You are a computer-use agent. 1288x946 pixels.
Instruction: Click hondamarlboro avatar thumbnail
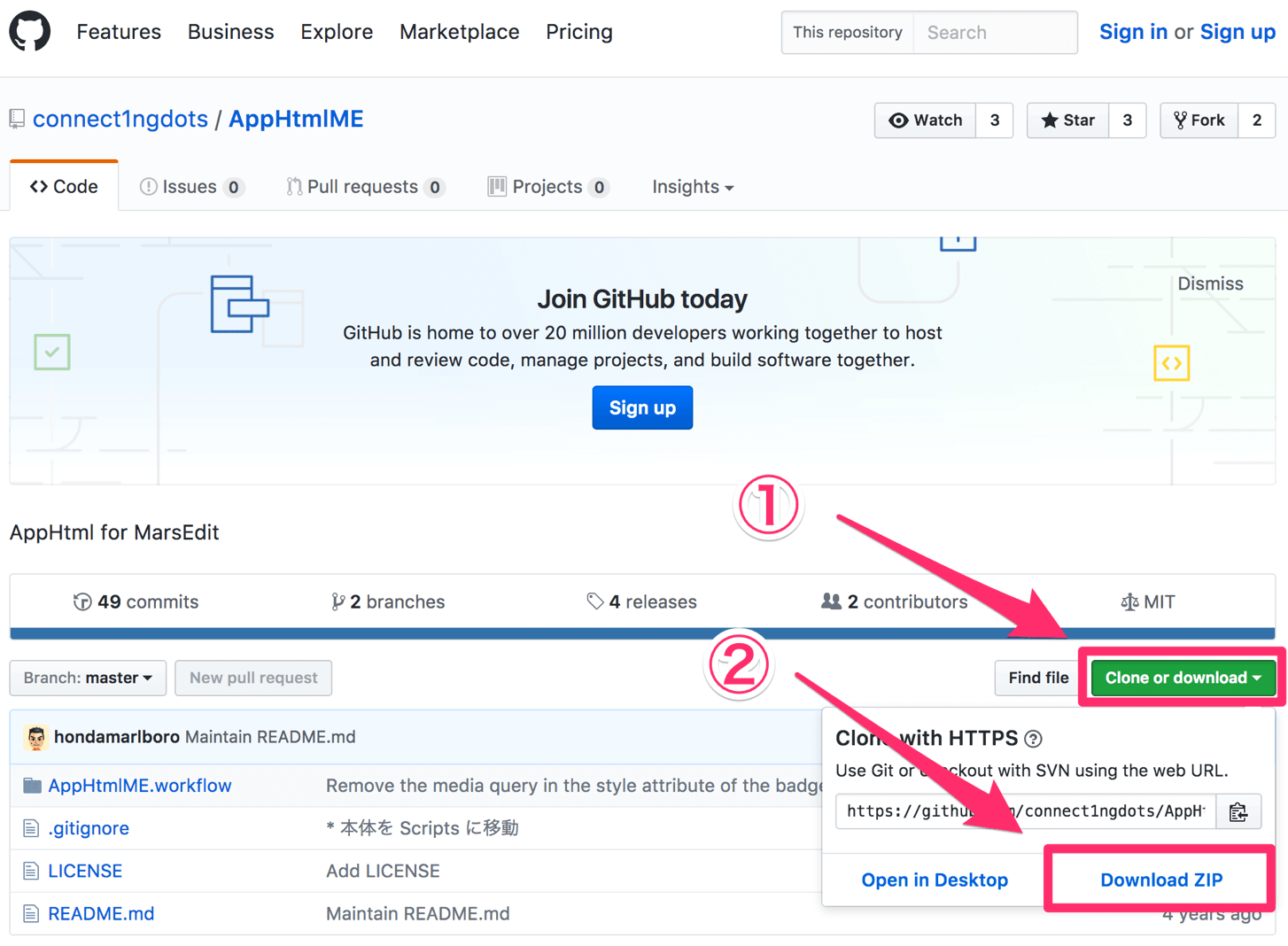coord(36,737)
